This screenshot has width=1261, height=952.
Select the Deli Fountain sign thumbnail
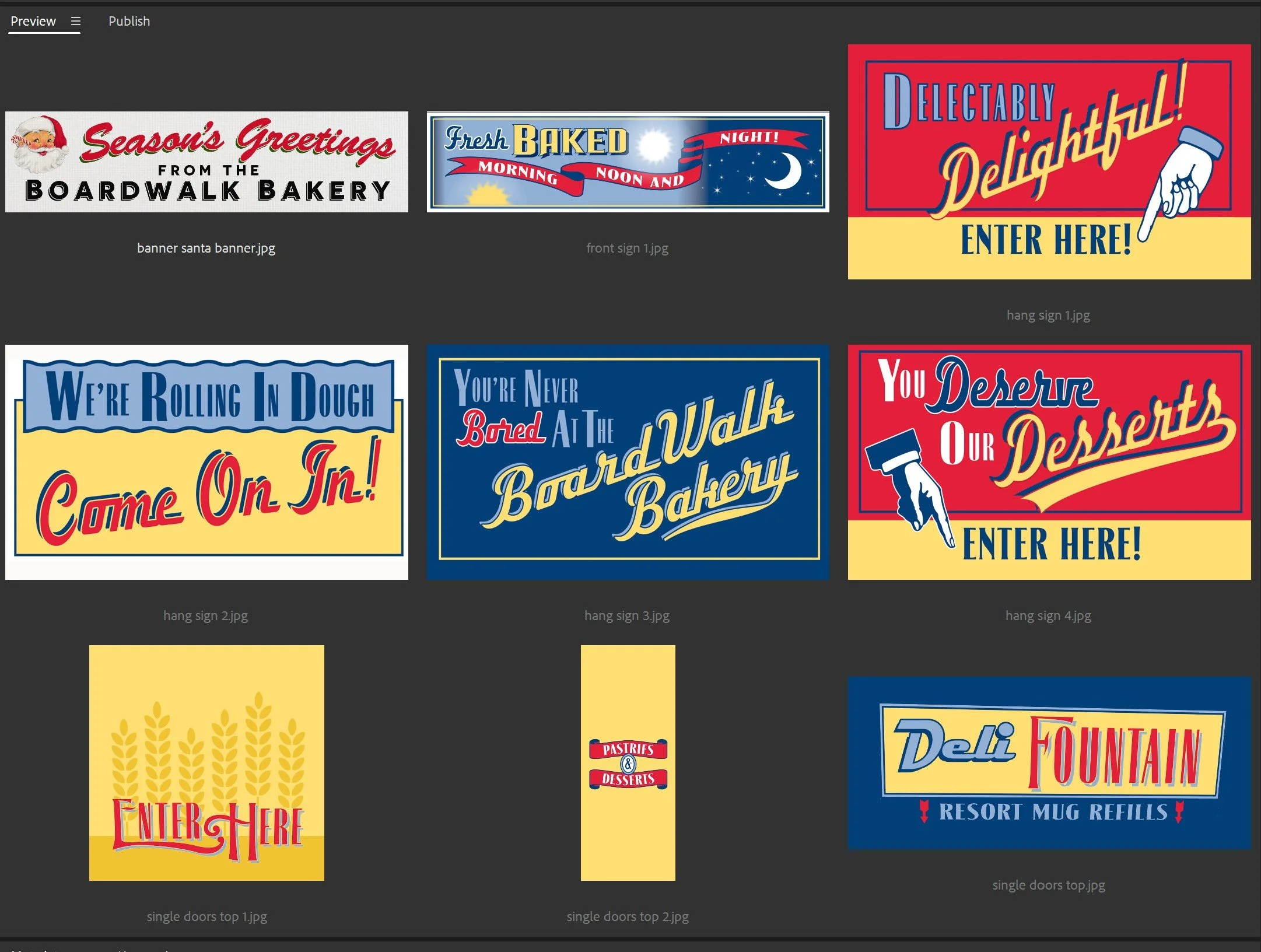tap(1049, 762)
